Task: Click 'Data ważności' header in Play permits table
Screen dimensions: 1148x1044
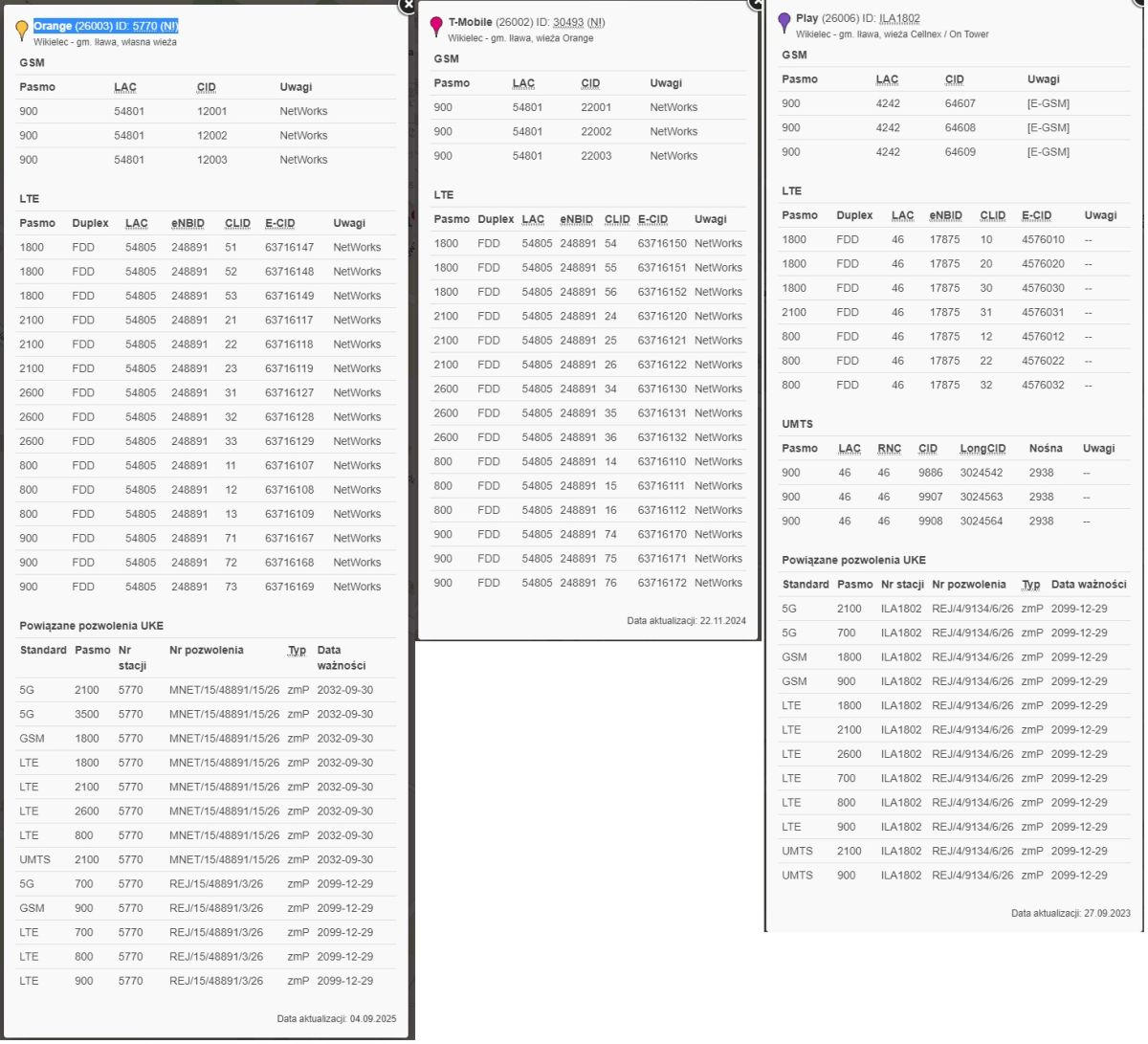Action: coord(1089,585)
